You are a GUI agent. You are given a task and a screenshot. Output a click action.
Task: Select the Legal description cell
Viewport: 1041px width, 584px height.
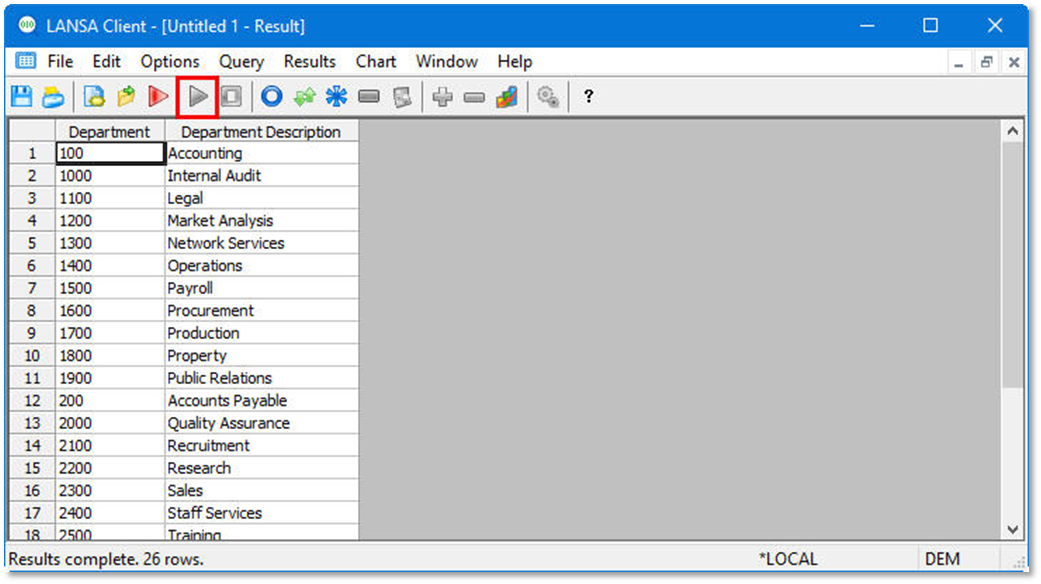point(261,198)
